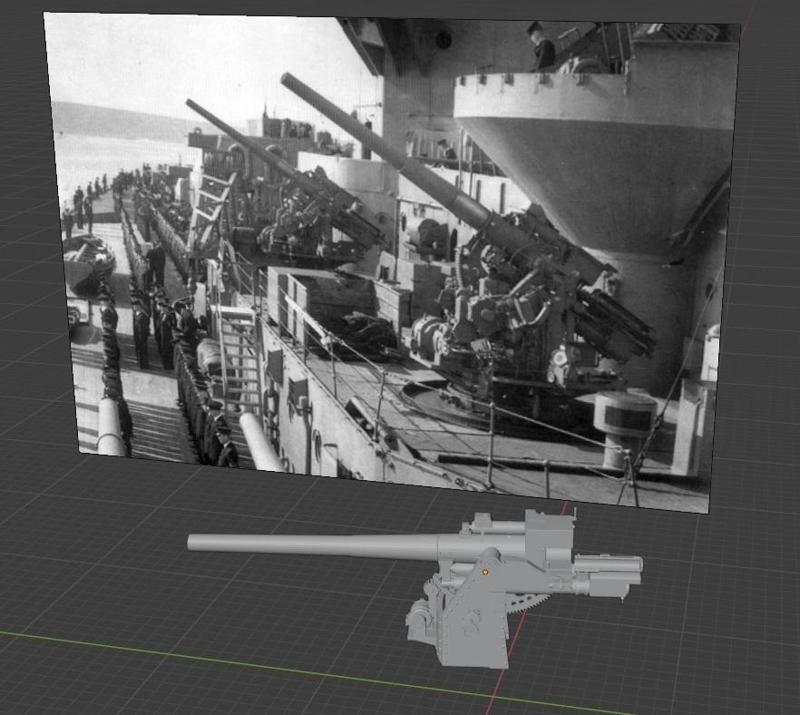This screenshot has height=715, width=800.
Task: Select the naval gun barrel
Action: (300, 545)
